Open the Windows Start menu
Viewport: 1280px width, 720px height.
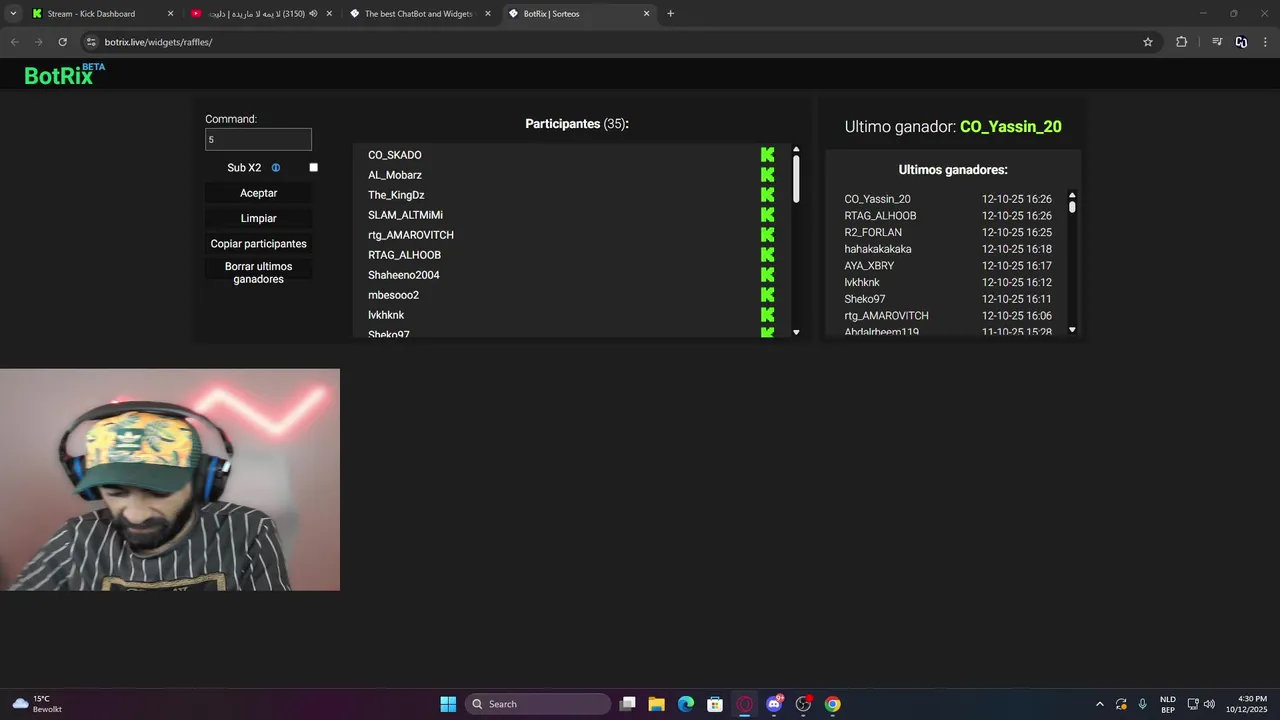pos(448,704)
